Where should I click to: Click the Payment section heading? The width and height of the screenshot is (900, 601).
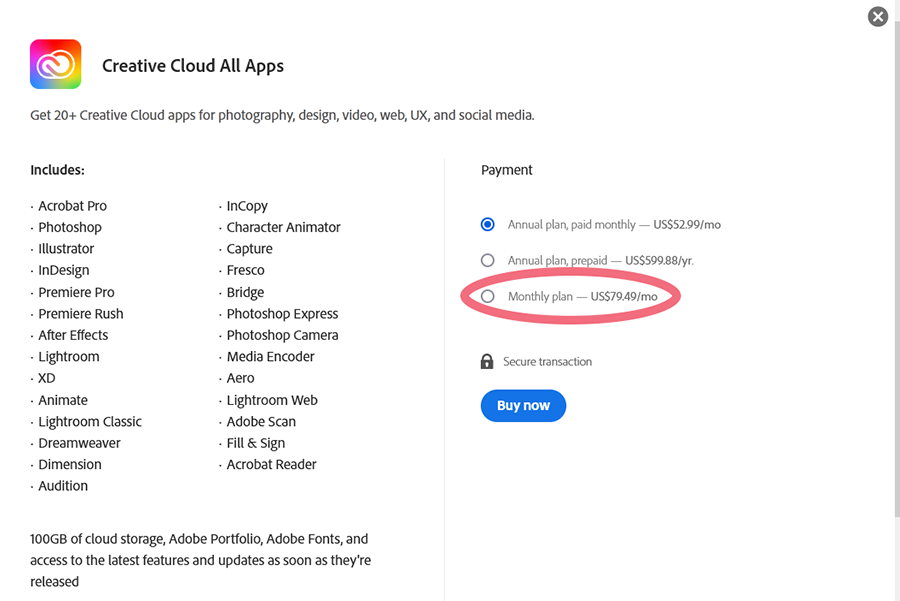(x=506, y=170)
